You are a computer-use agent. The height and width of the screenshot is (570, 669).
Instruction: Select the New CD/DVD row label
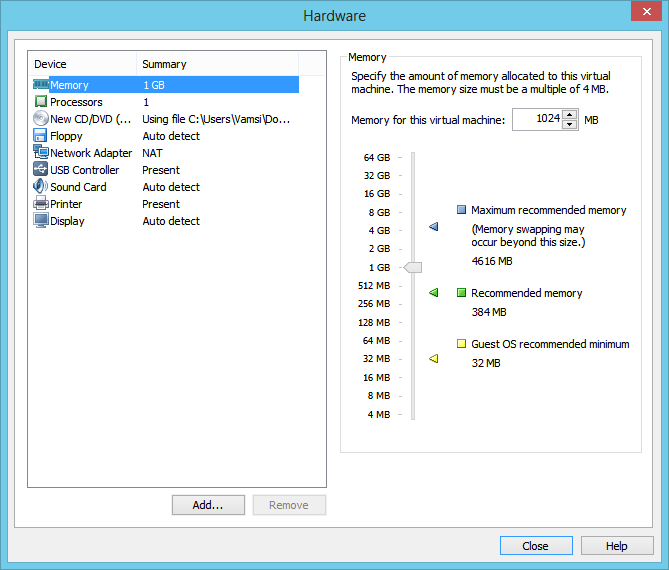[x=90, y=119]
